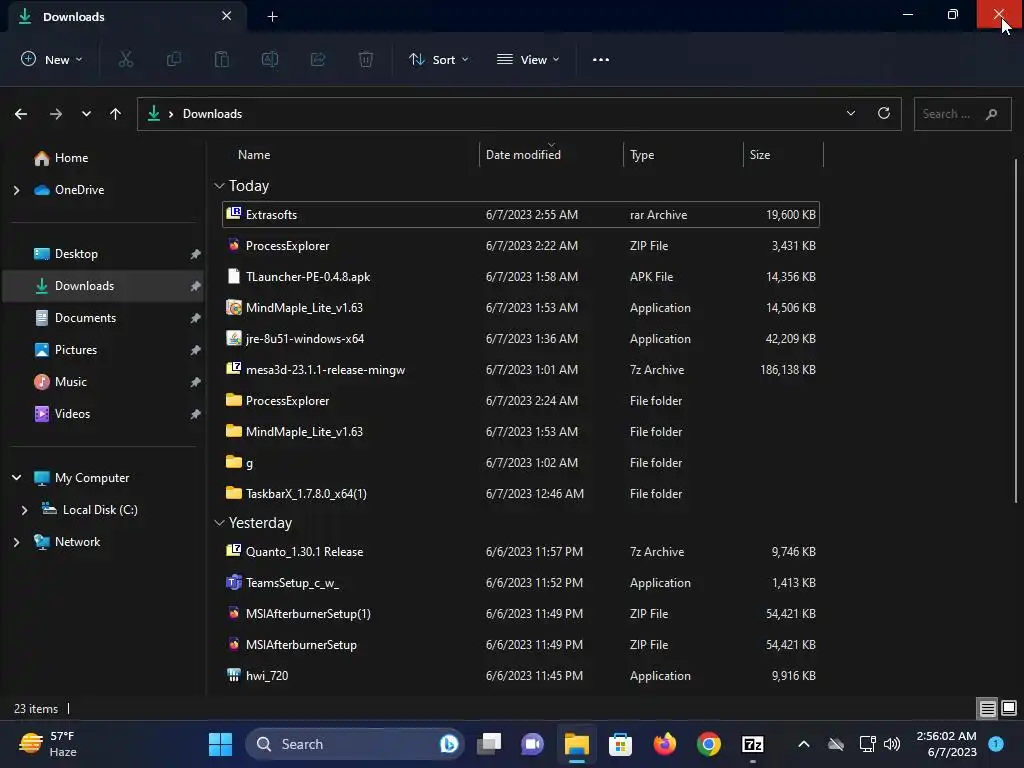Viewport: 1024px width, 768px height.
Task: Select mesa3d-23.1.1-release-mingw archive
Action: [x=520, y=370]
